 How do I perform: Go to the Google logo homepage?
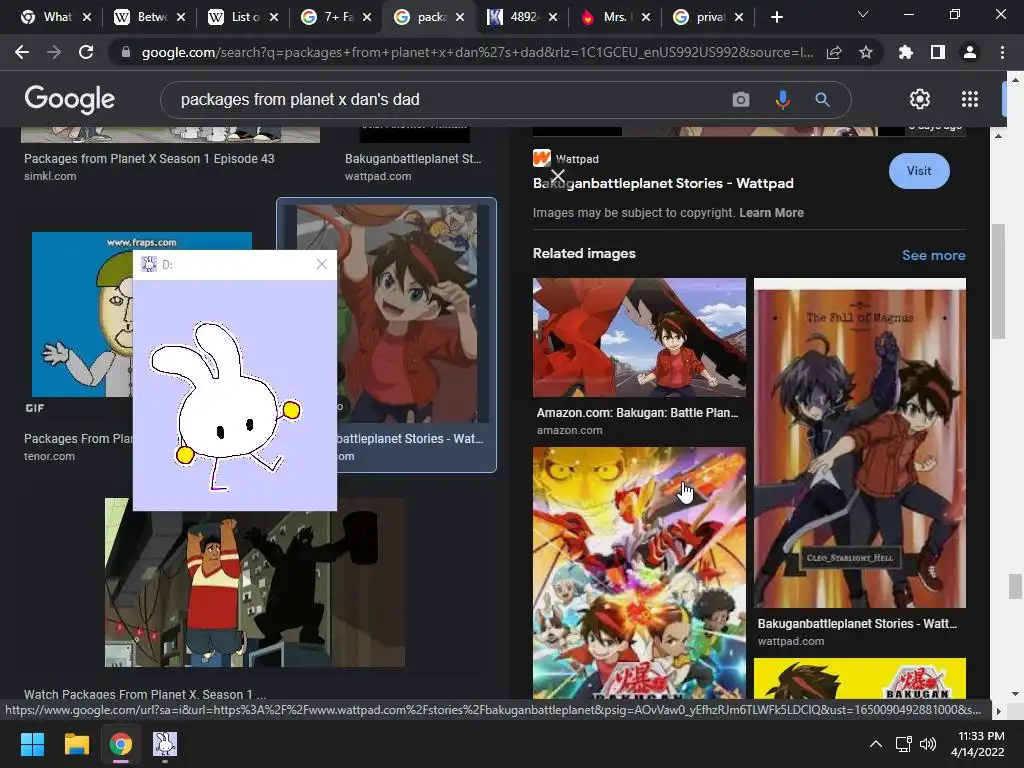pyautogui.click(x=69, y=99)
